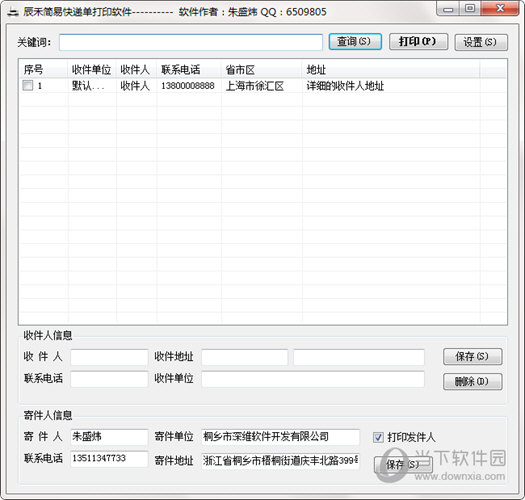This screenshot has height=500, width=525.
Task: Select the 默认... unit cell in row 1
Action: click(88, 86)
